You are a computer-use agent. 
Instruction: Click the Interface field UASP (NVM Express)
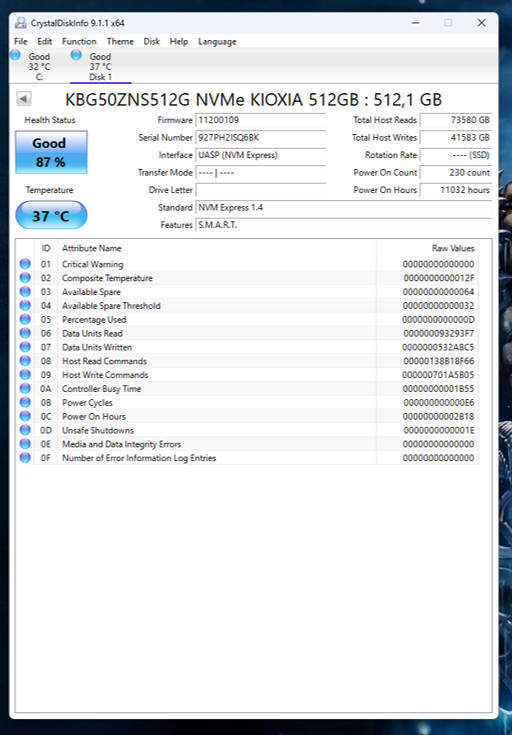pyautogui.click(x=261, y=155)
